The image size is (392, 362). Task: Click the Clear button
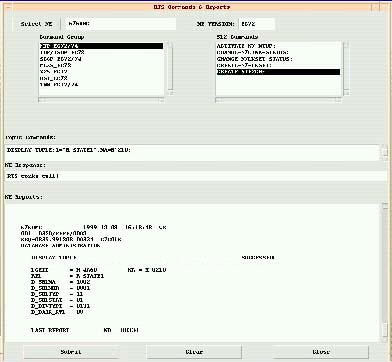coord(194,352)
